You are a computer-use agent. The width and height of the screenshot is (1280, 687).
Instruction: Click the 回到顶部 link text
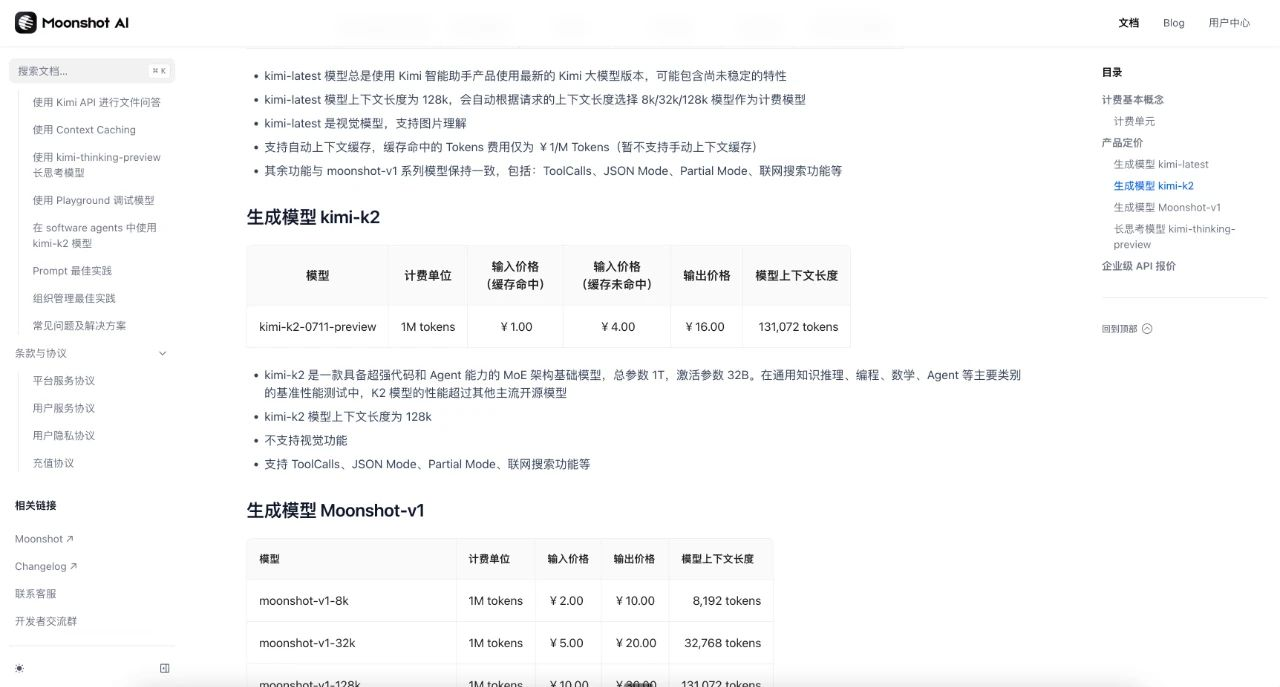[x=1119, y=328]
